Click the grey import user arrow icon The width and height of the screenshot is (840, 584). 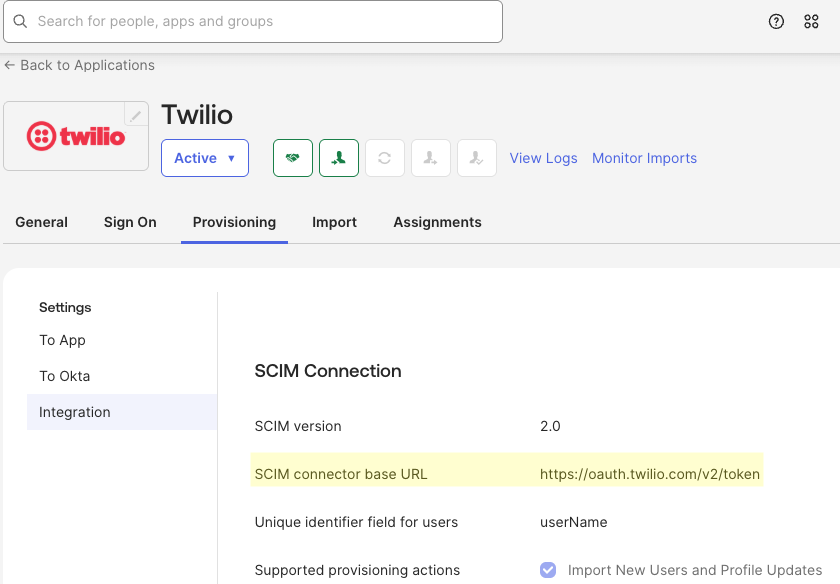coord(431,158)
